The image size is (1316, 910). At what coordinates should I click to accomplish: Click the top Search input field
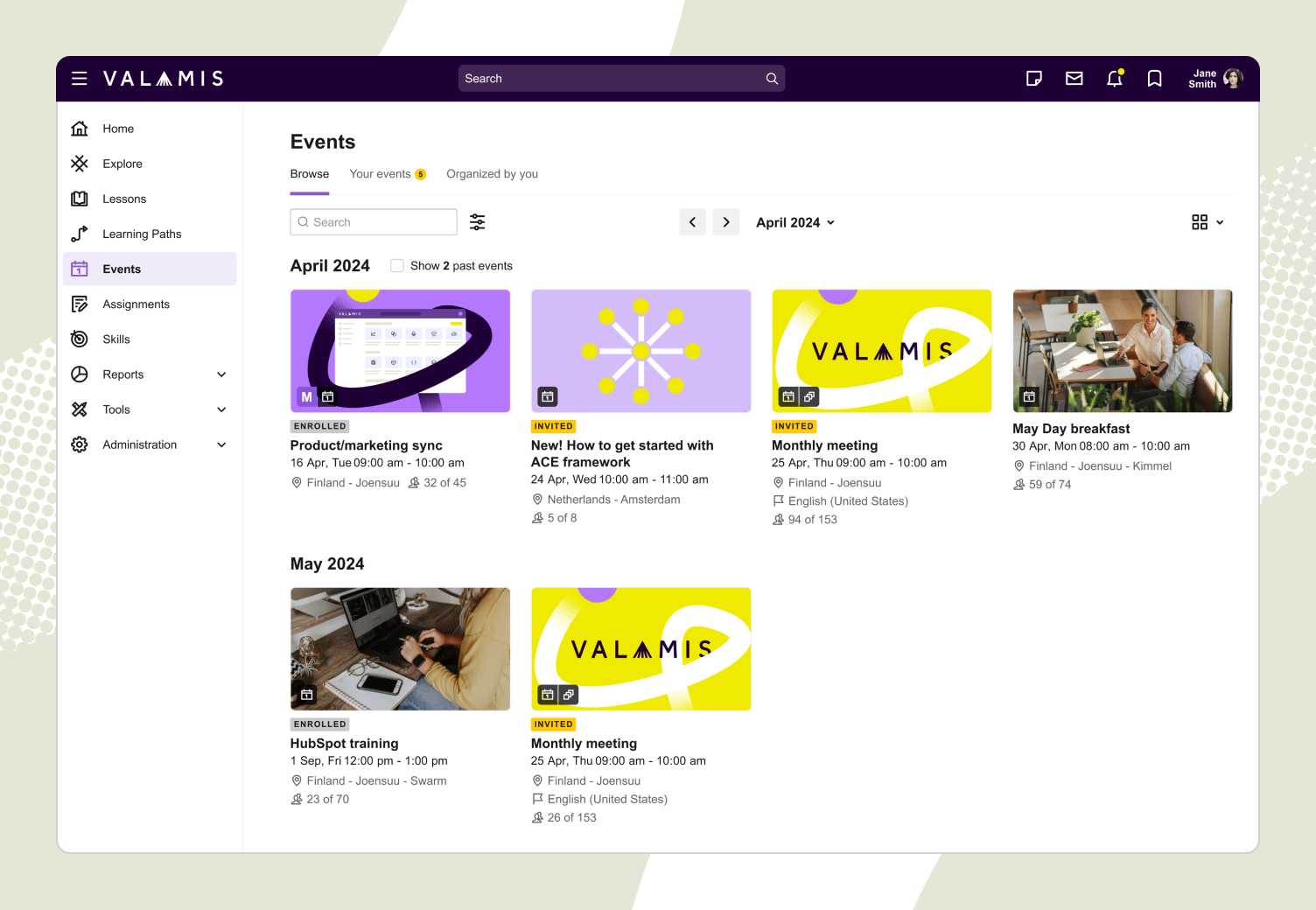coord(621,79)
